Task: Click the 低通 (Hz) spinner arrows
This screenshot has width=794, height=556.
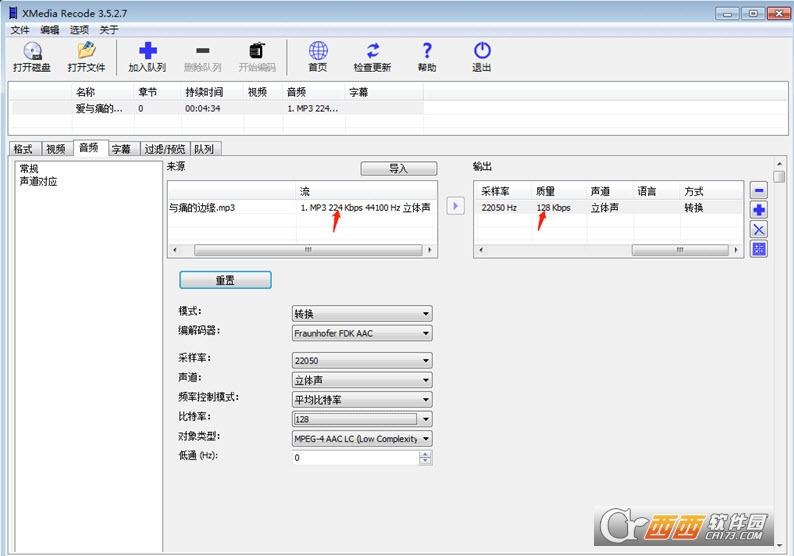Action: [425, 457]
